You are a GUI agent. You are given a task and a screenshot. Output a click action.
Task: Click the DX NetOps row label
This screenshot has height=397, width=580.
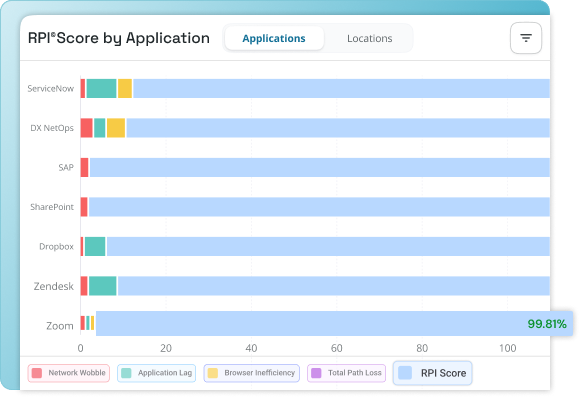[52, 128]
